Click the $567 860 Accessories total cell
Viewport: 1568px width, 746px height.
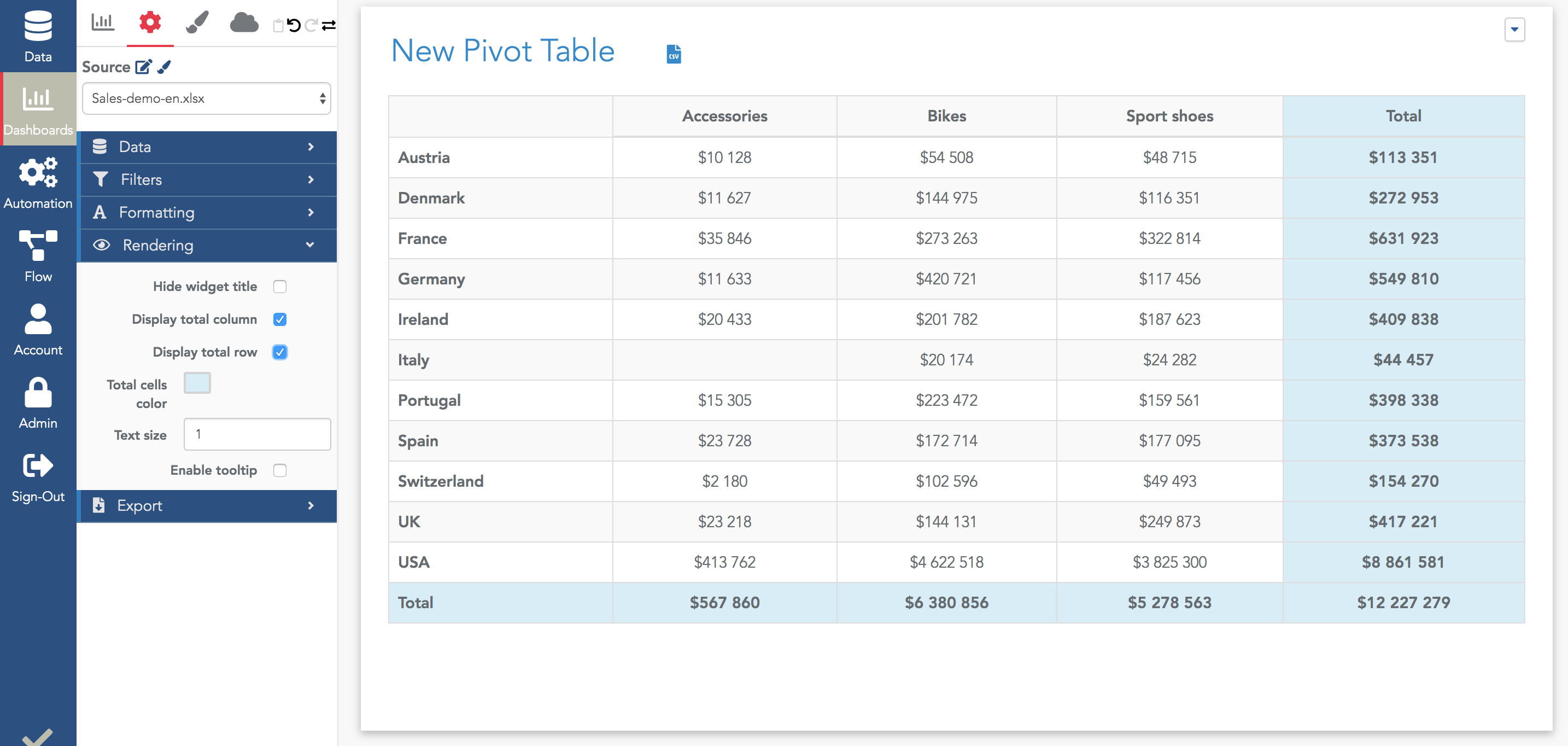(x=724, y=602)
